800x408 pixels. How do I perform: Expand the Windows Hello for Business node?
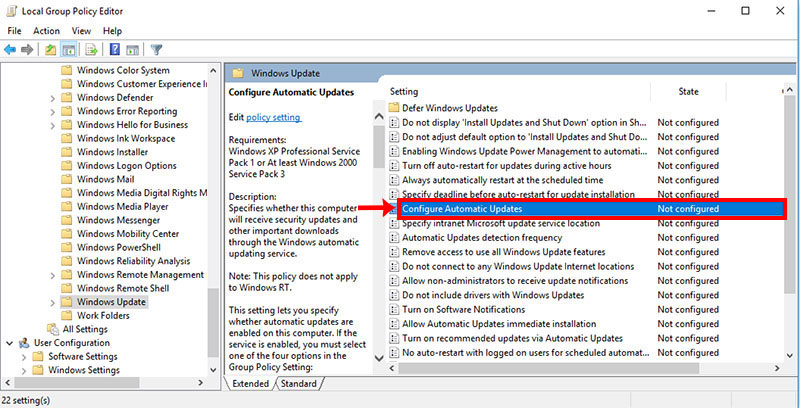pos(53,125)
